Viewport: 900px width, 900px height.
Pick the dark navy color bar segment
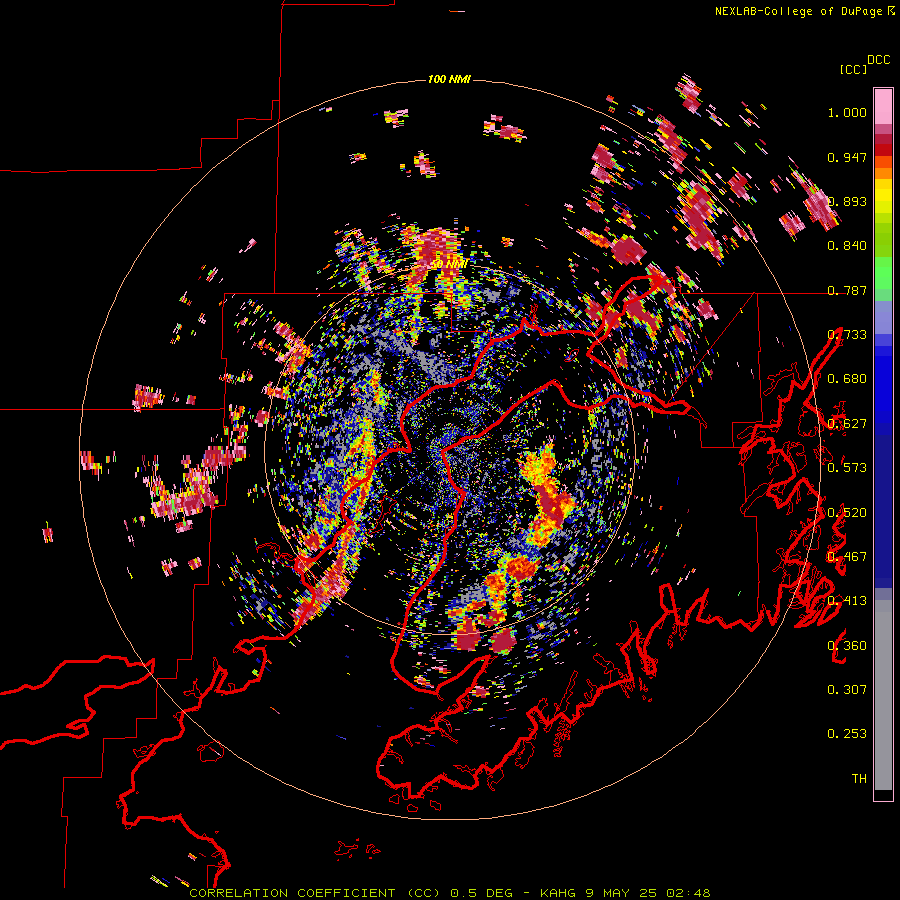883,511
